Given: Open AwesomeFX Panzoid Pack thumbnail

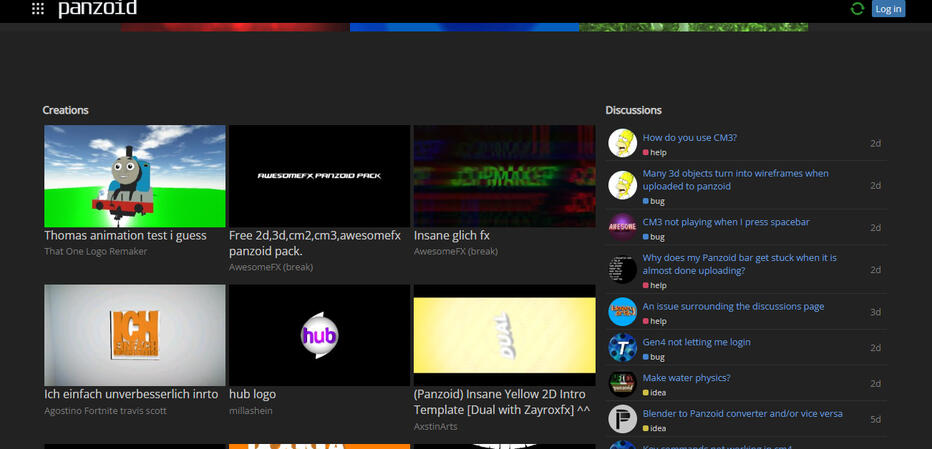Looking at the screenshot, I should 319,176.
